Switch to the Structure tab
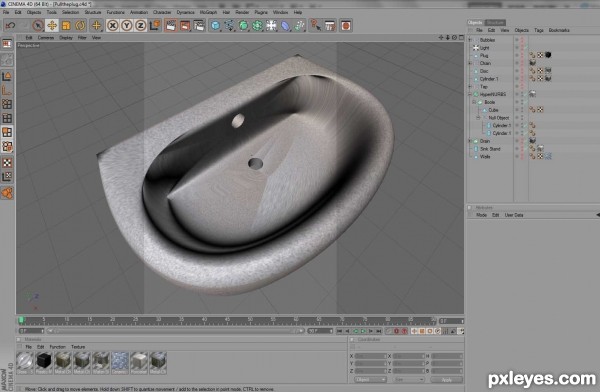The width and height of the screenshot is (600, 392). pyautogui.click(x=496, y=23)
